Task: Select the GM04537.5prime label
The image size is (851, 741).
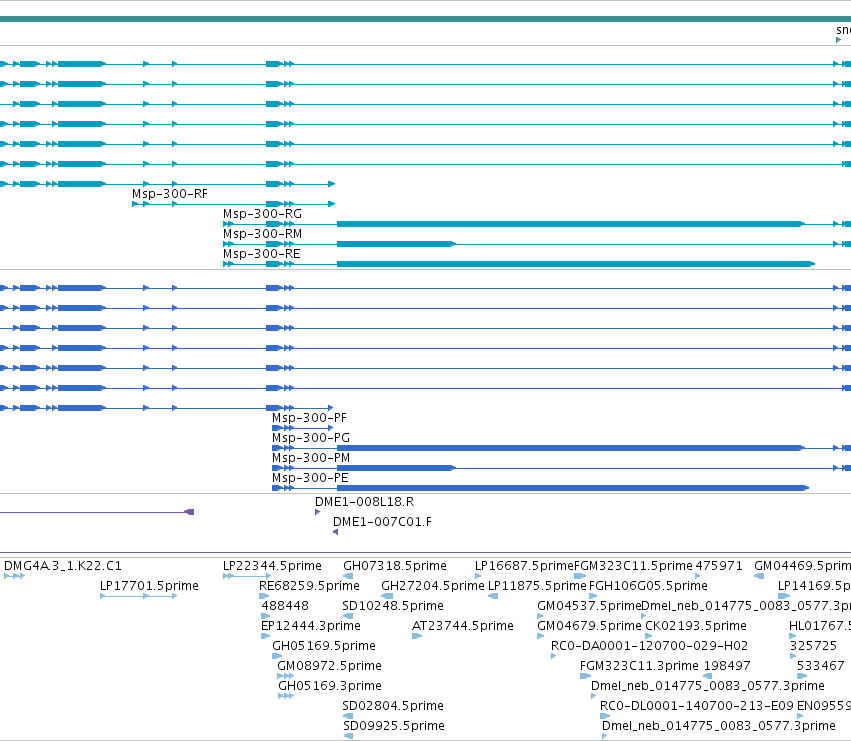Action: pos(589,606)
